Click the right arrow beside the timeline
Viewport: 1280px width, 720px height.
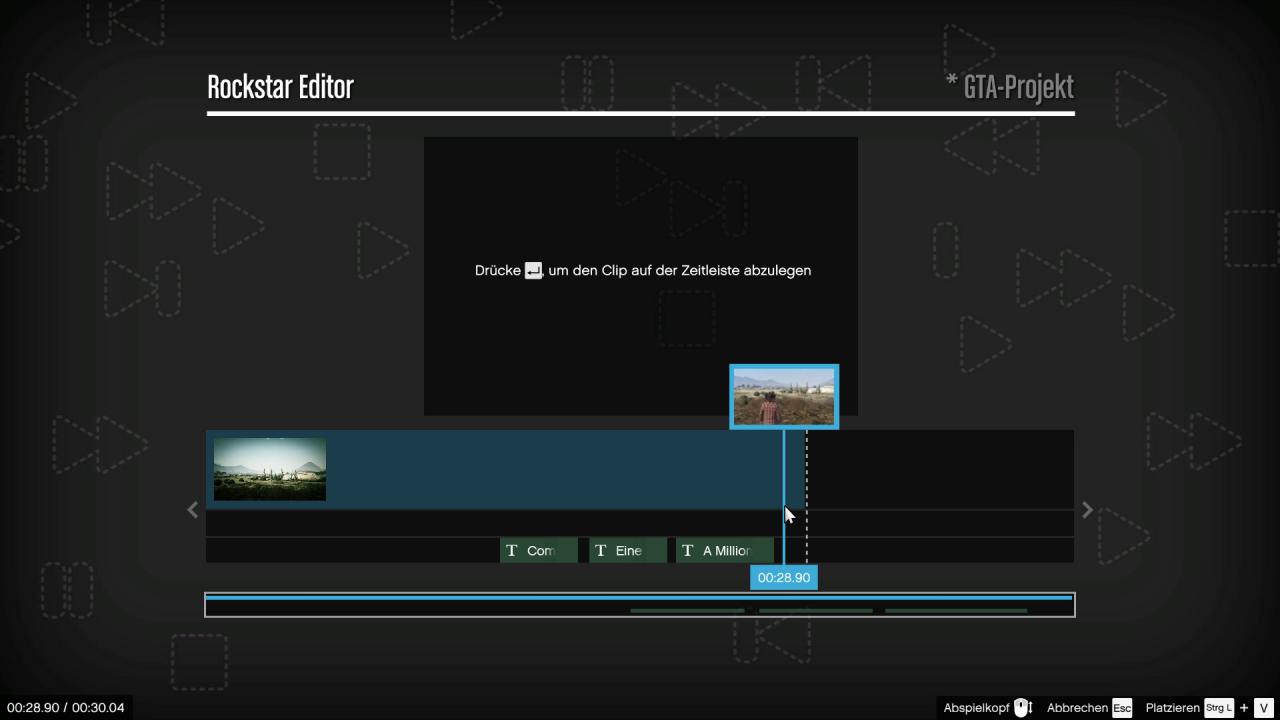tap(1087, 510)
